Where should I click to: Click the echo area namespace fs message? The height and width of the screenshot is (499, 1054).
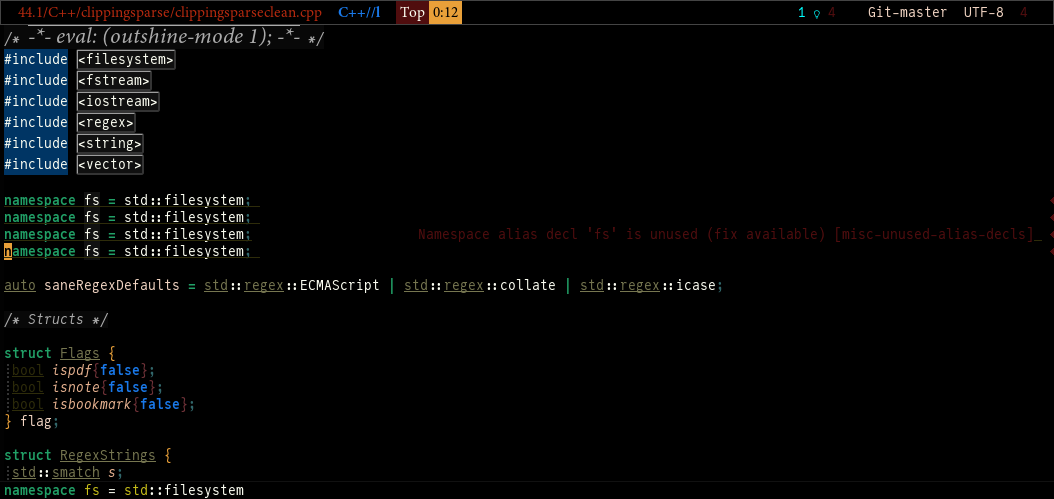click(124, 490)
